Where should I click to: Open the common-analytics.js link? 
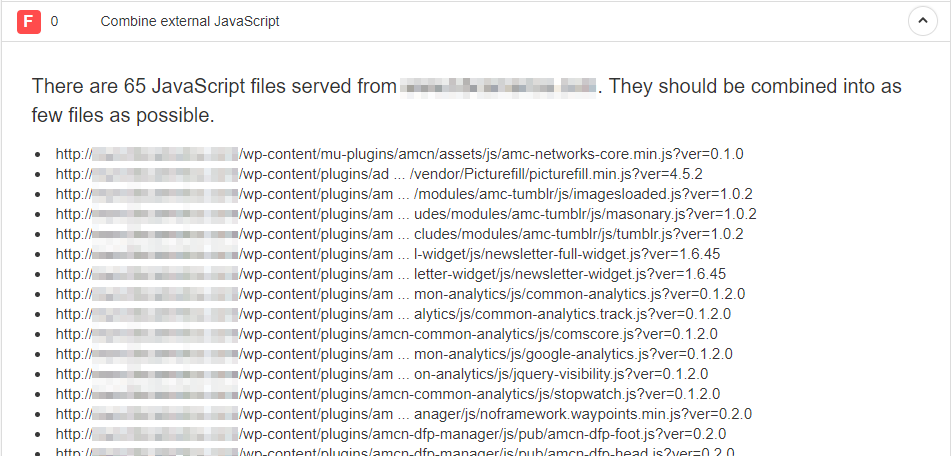click(x=400, y=294)
